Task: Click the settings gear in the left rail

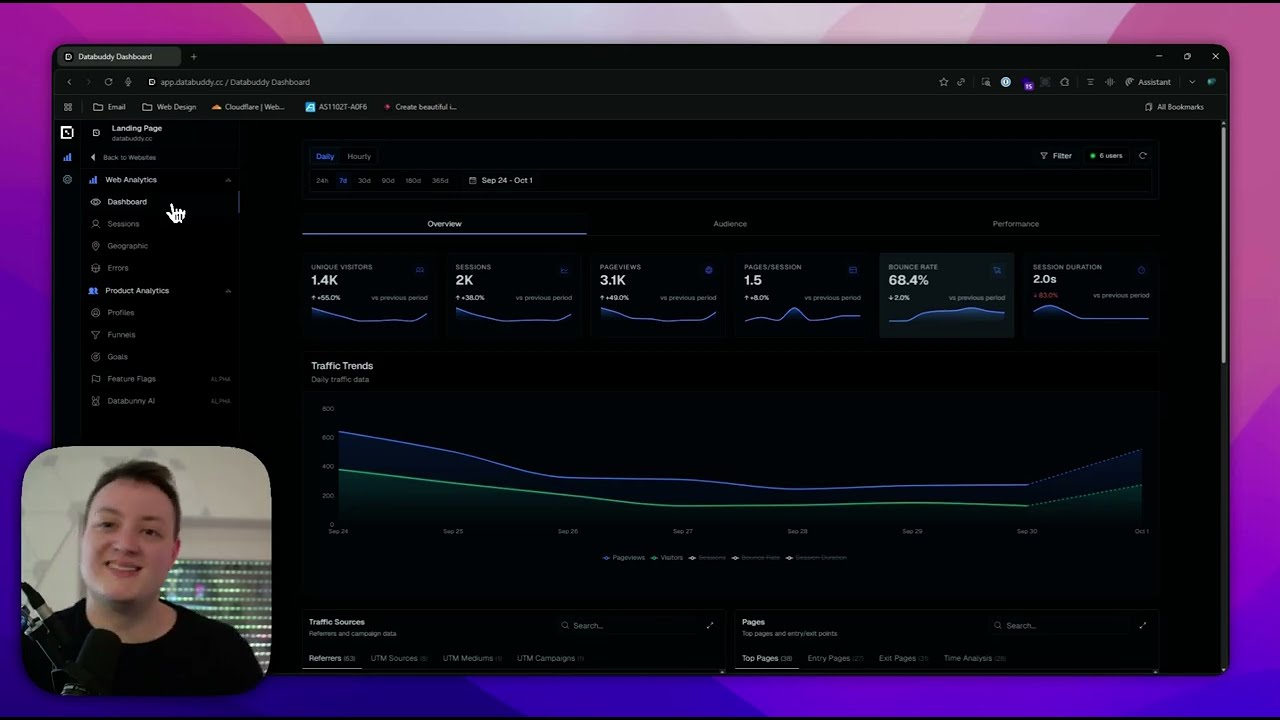Action: click(67, 180)
